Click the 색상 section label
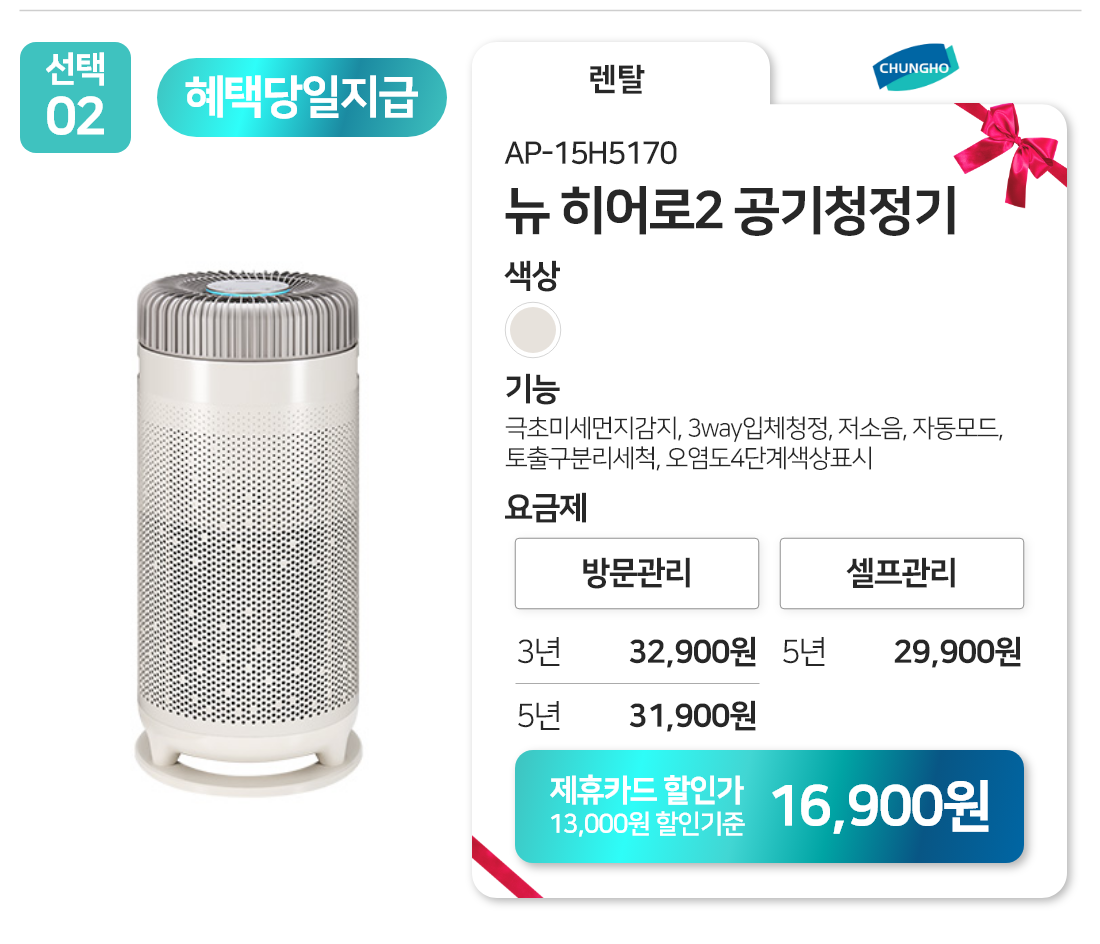 (x=532, y=276)
